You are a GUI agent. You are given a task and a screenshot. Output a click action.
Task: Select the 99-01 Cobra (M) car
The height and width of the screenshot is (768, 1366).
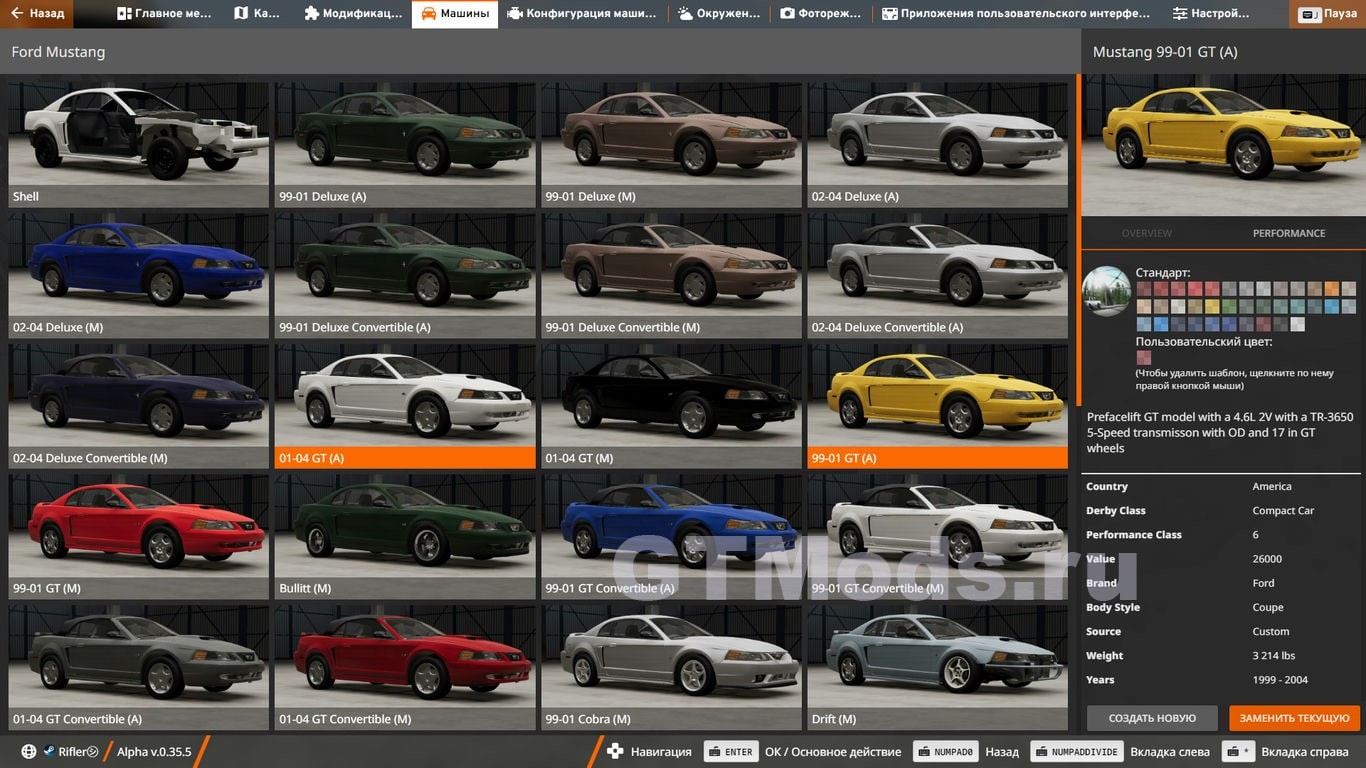pos(671,667)
